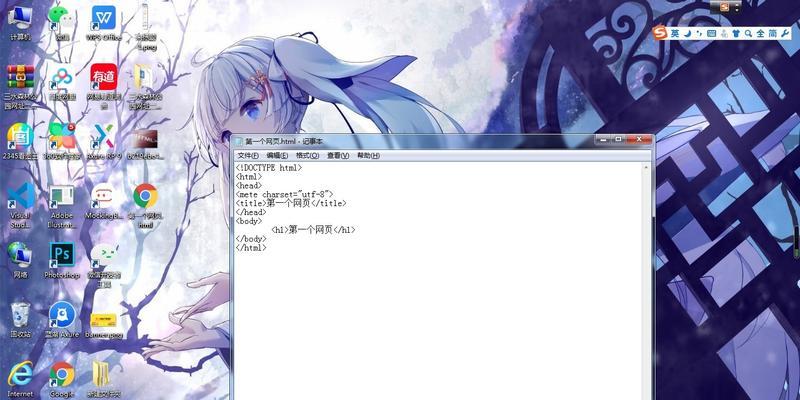Select the 第一个网页.html Chrome file icon
Viewport: 800px width, 400px height.
[x=145, y=206]
